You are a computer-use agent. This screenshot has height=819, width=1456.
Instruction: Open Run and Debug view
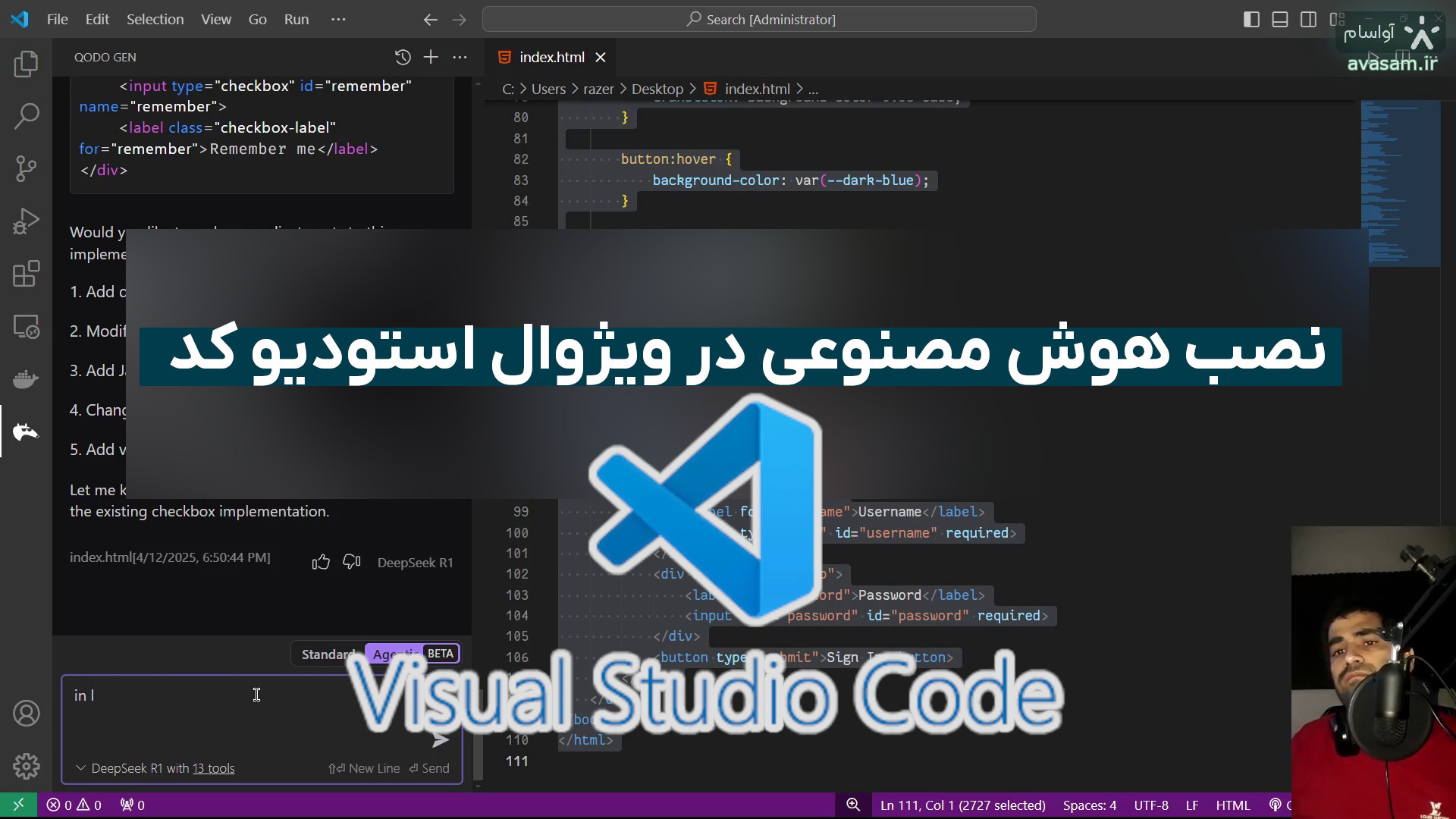[x=26, y=221]
